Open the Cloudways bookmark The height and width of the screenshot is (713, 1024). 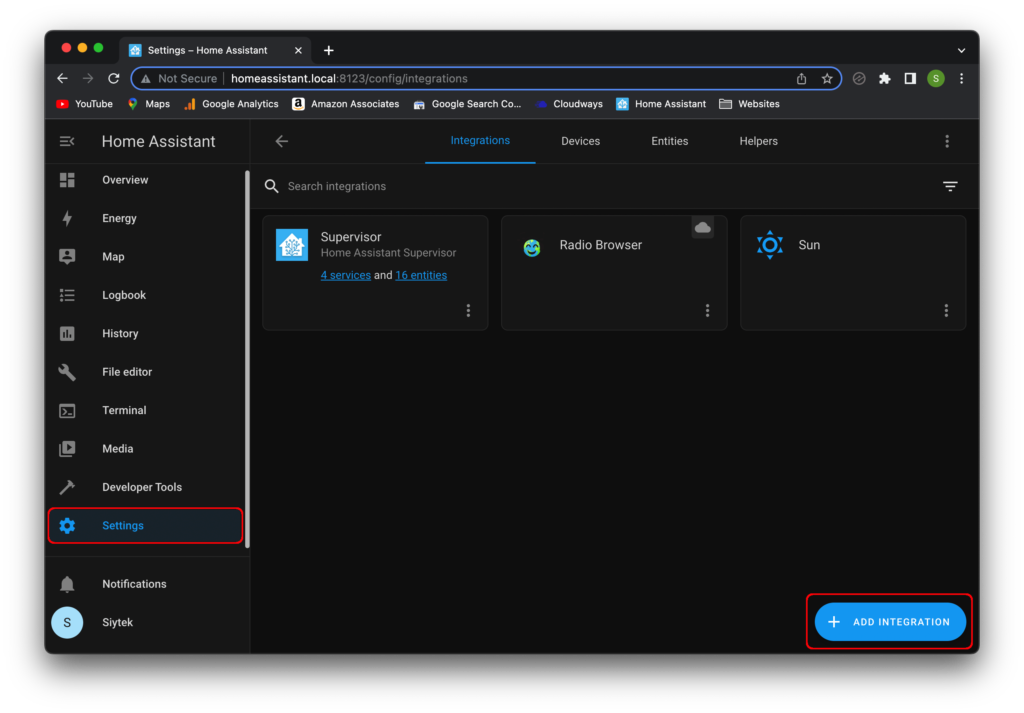(x=569, y=104)
